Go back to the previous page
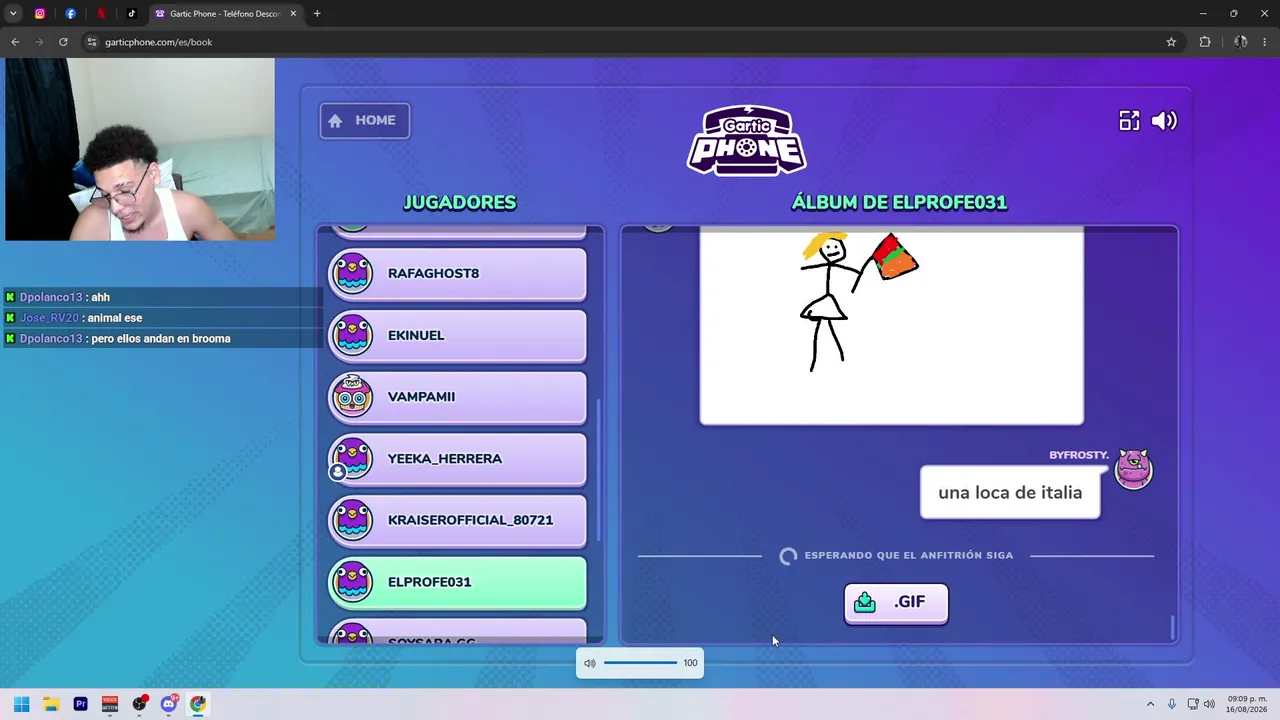The width and height of the screenshot is (1280, 720). click(x=15, y=42)
